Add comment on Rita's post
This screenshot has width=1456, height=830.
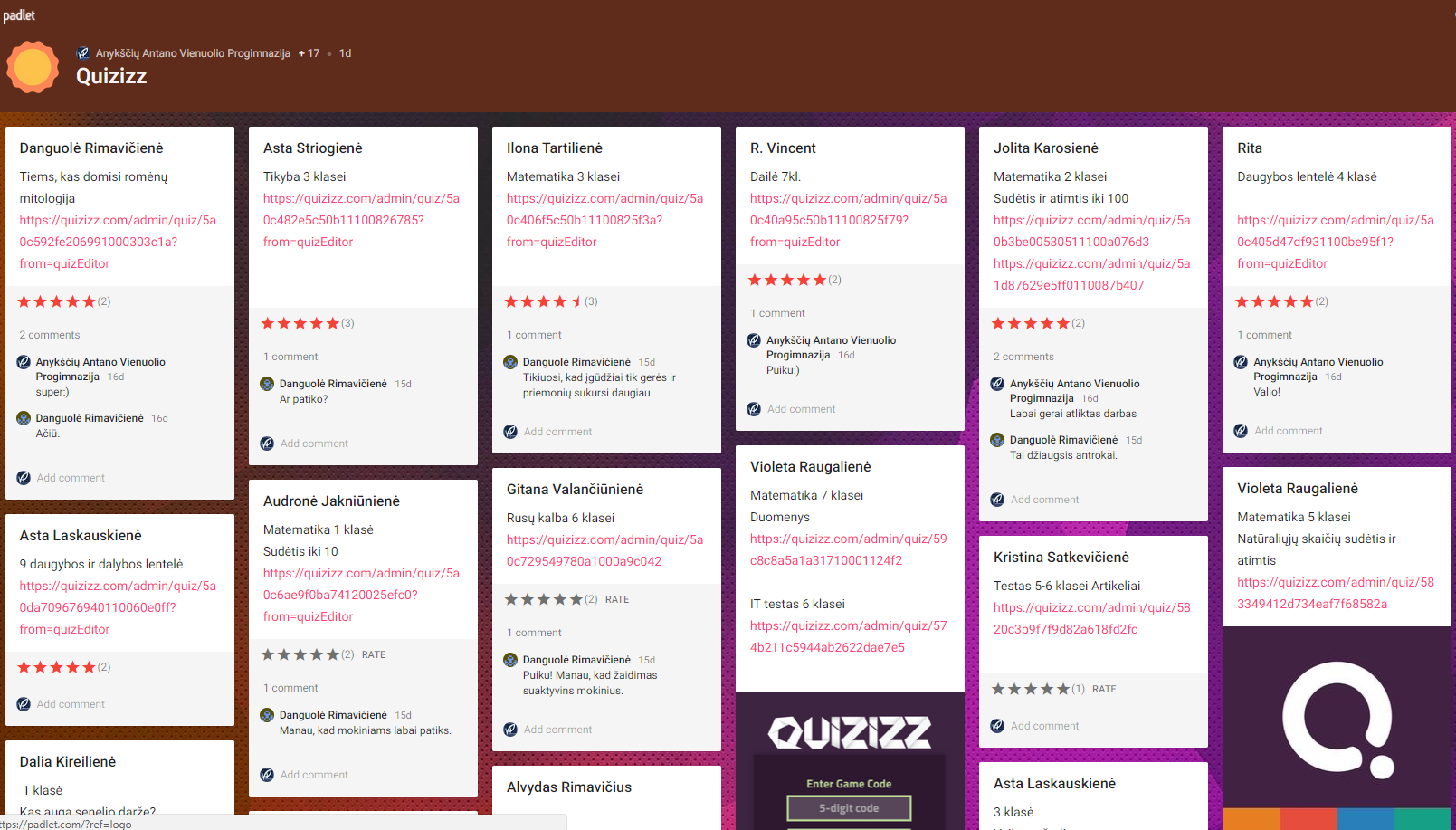(x=1288, y=431)
